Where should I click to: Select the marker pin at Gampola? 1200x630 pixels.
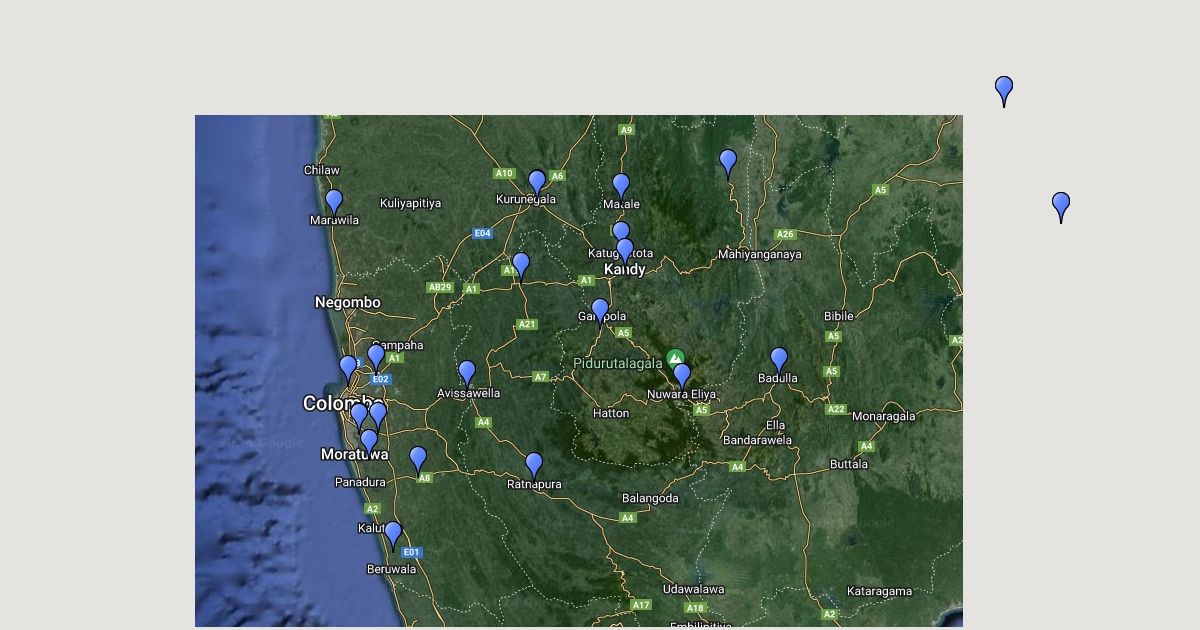[600, 311]
